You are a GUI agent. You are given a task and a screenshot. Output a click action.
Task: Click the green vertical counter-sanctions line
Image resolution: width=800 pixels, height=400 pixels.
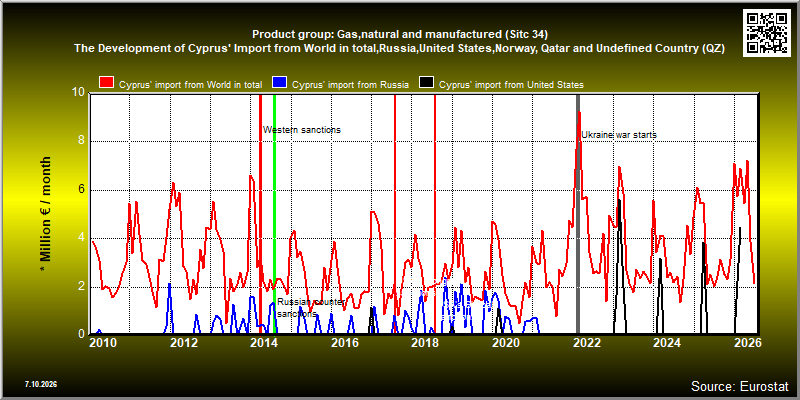tap(274, 214)
